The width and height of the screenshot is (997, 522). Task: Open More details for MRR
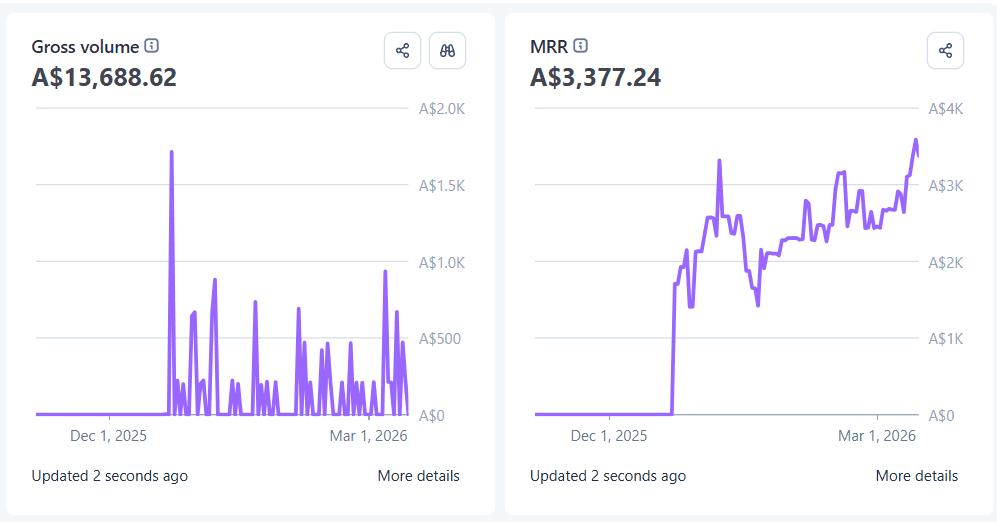click(x=917, y=476)
